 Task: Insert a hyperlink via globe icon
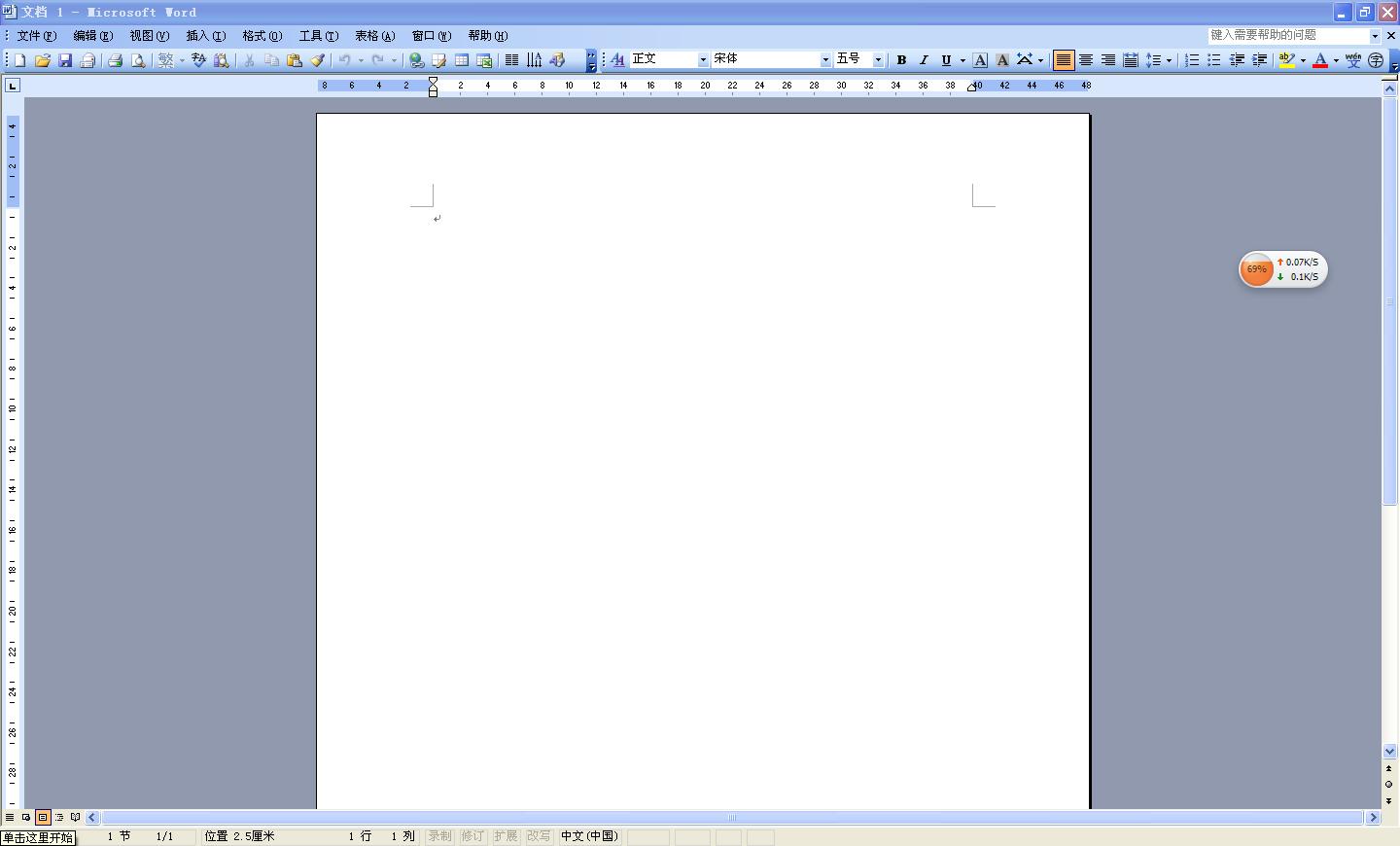(x=416, y=60)
